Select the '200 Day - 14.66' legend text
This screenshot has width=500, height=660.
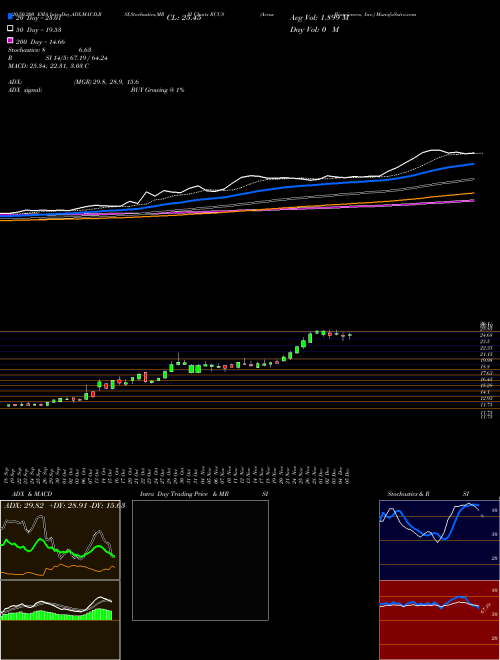[x=40, y=42]
